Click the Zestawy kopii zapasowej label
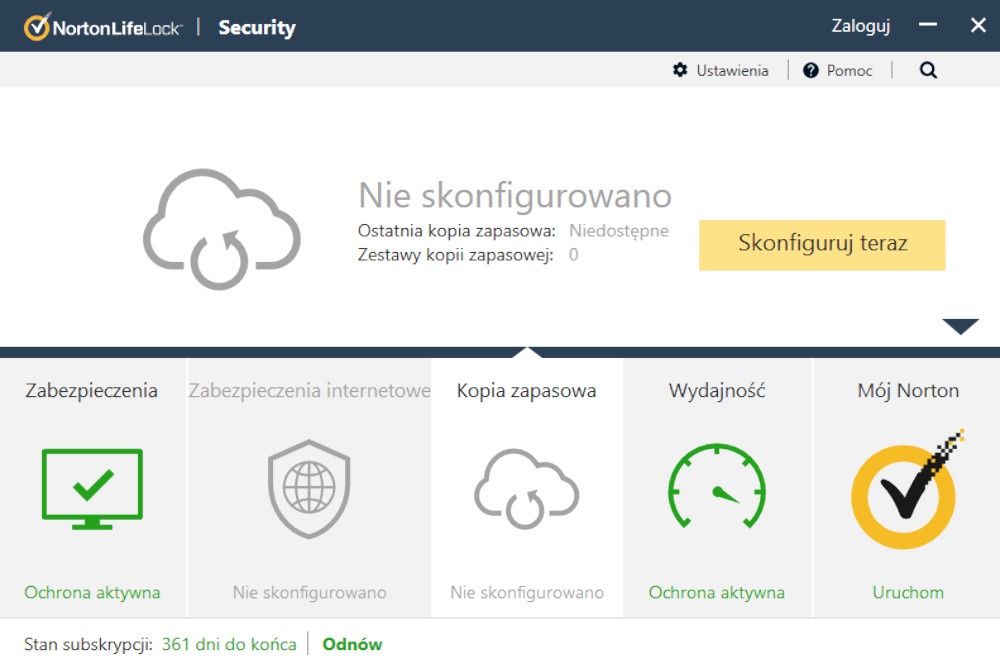This screenshot has height=668, width=1000. 455,255
